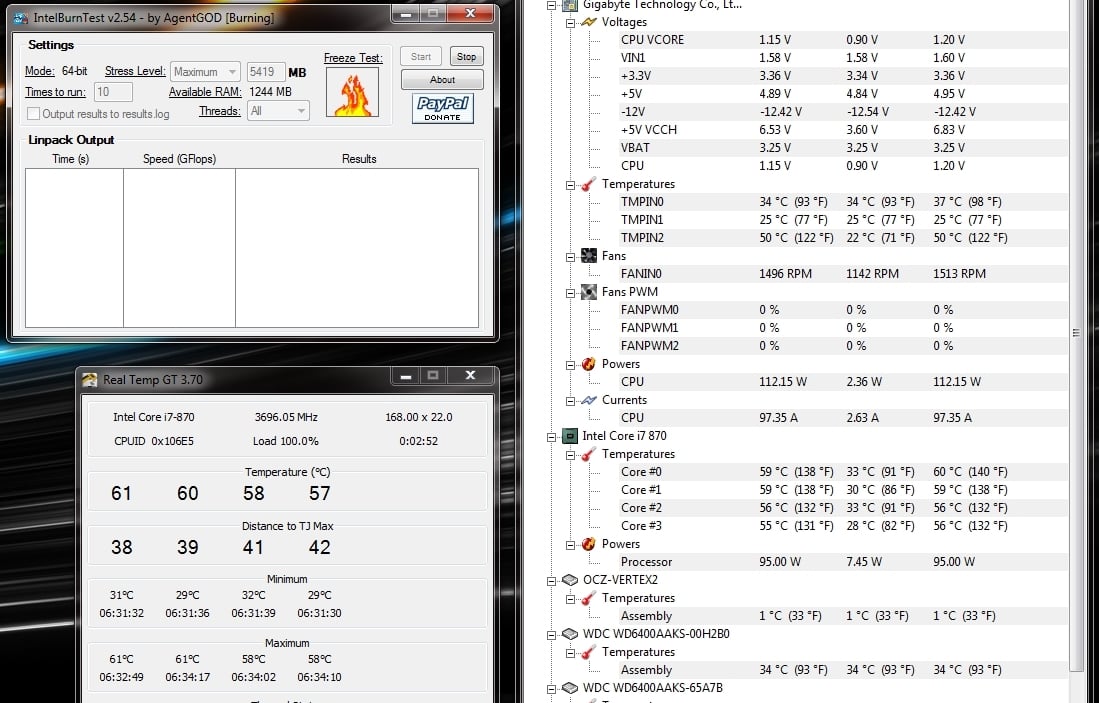The width and height of the screenshot is (1099, 703).
Task: Click the Fans PWM category icon
Action: point(589,292)
